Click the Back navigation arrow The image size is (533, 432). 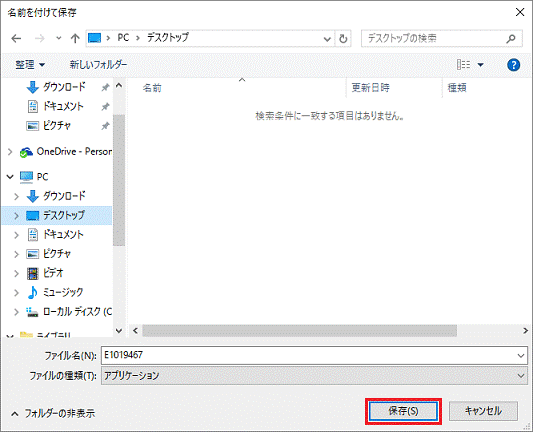point(16,38)
